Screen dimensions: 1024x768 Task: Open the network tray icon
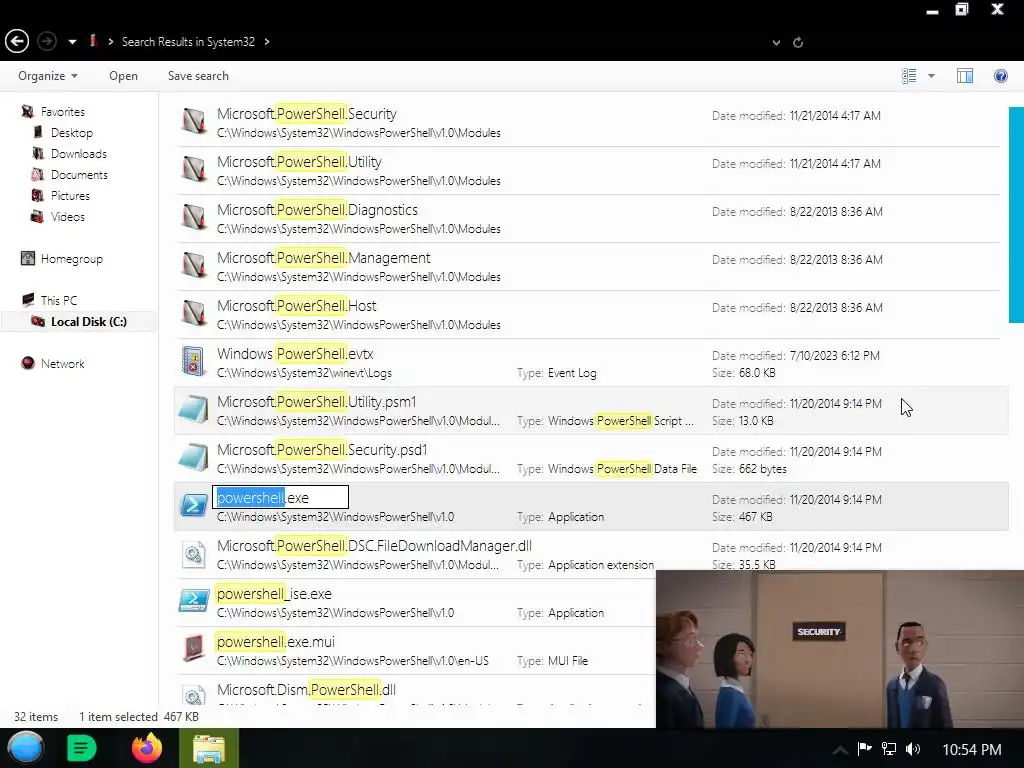(x=889, y=748)
